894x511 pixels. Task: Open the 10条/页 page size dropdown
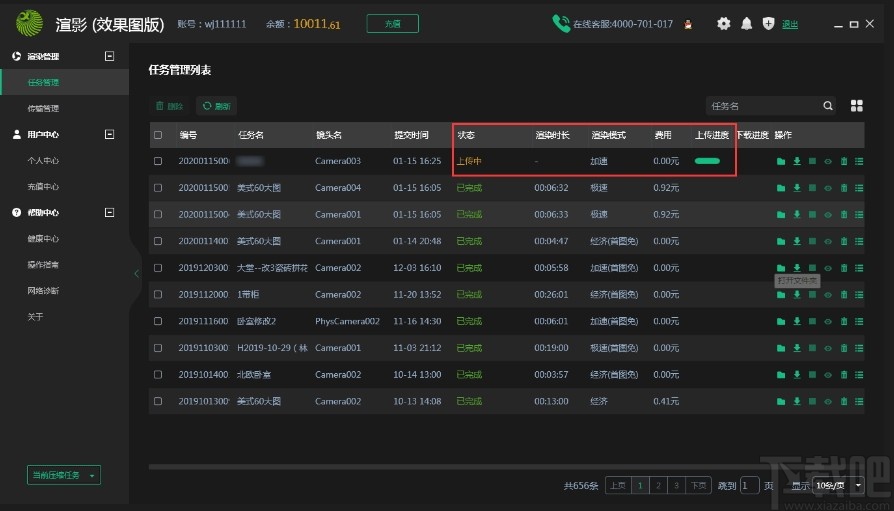pos(838,485)
